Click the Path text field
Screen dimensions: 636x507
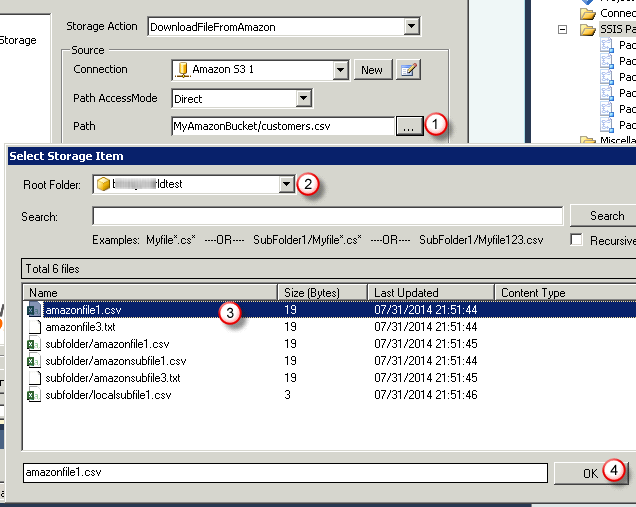(x=283, y=126)
